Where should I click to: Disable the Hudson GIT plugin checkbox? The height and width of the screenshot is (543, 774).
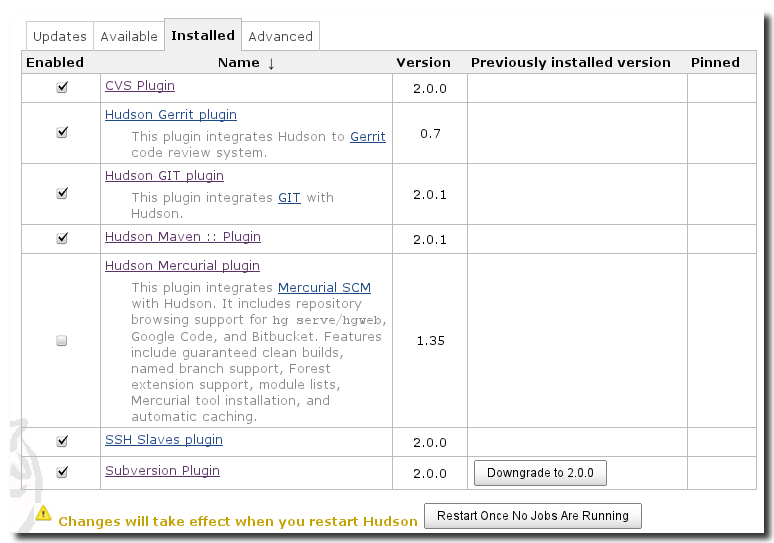(62, 193)
